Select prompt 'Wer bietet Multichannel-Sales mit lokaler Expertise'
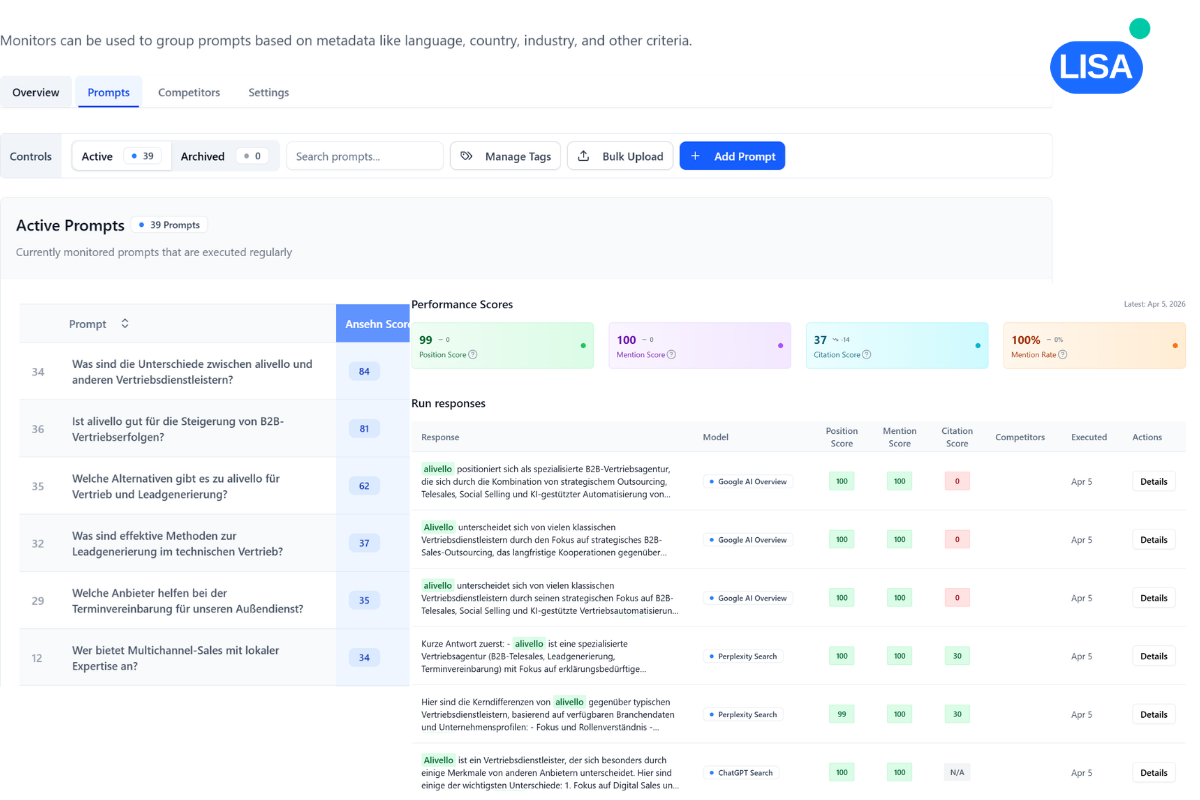 [x=176, y=658]
